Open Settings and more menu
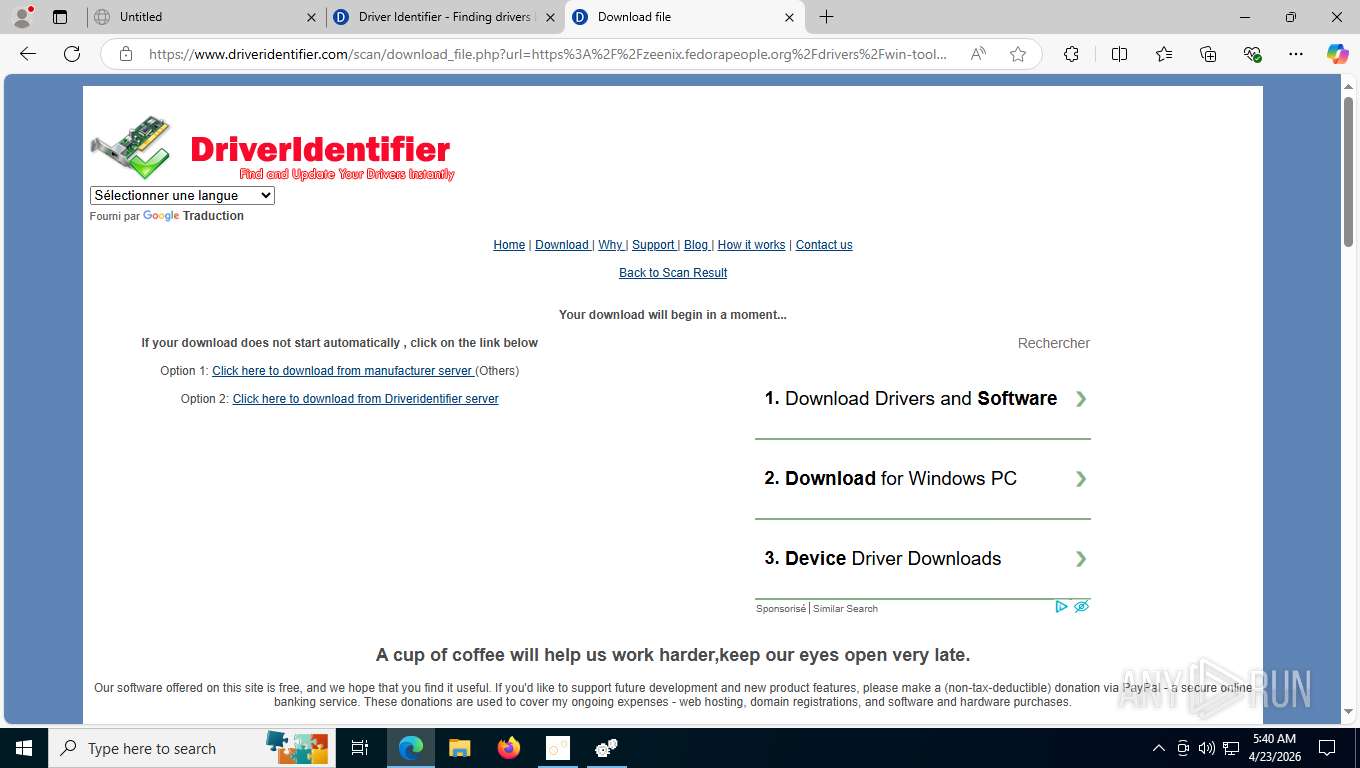The height and width of the screenshot is (768, 1360). coord(1296,54)
